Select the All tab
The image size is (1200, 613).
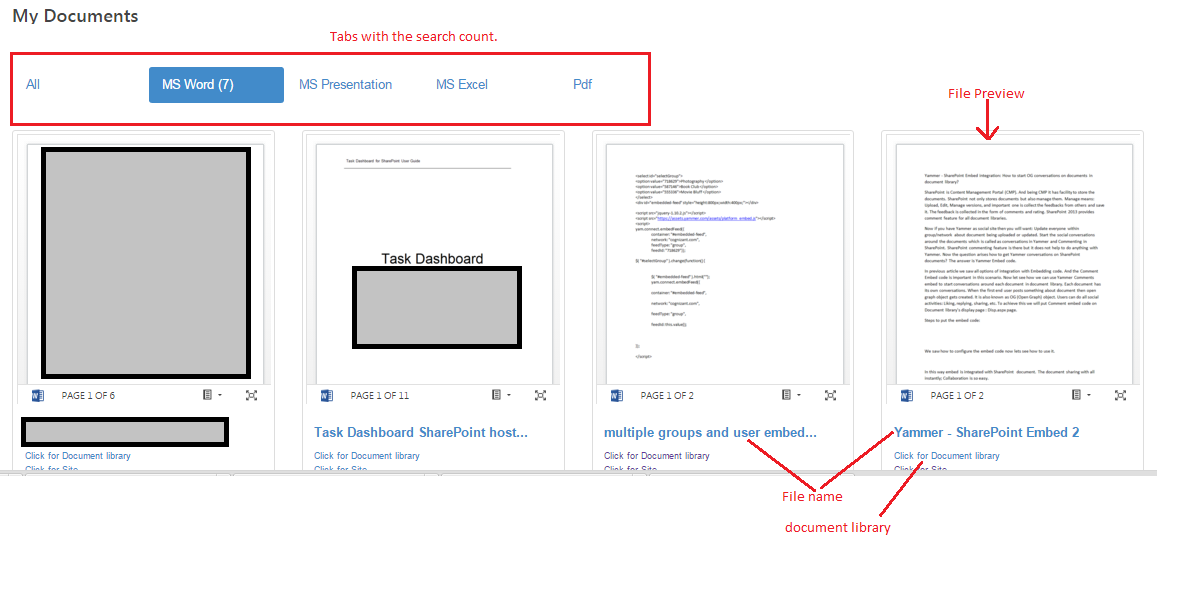click(x=33, y=85)
